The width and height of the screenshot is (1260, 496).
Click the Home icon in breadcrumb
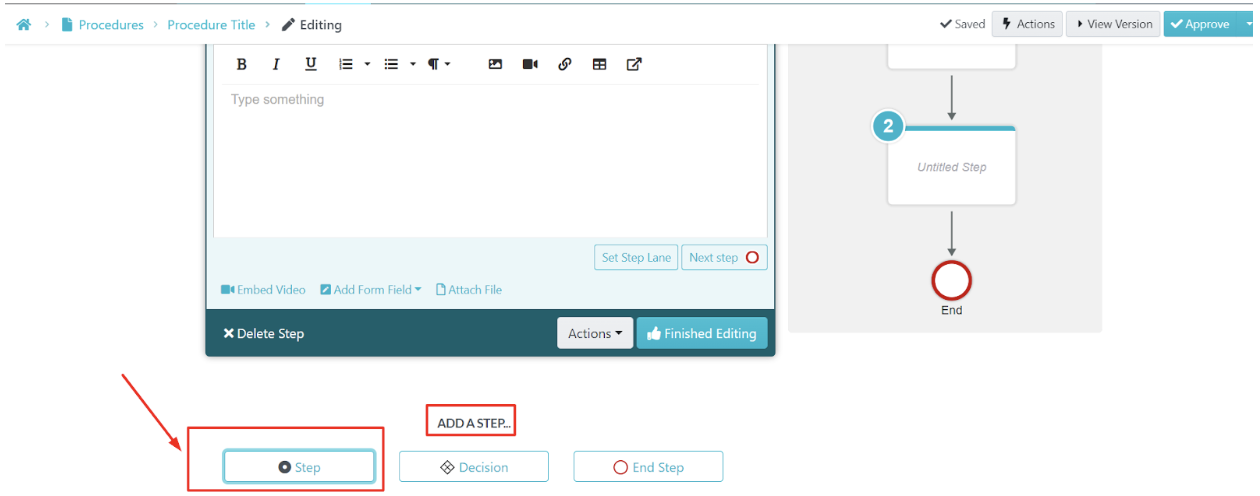coord(24,24)
